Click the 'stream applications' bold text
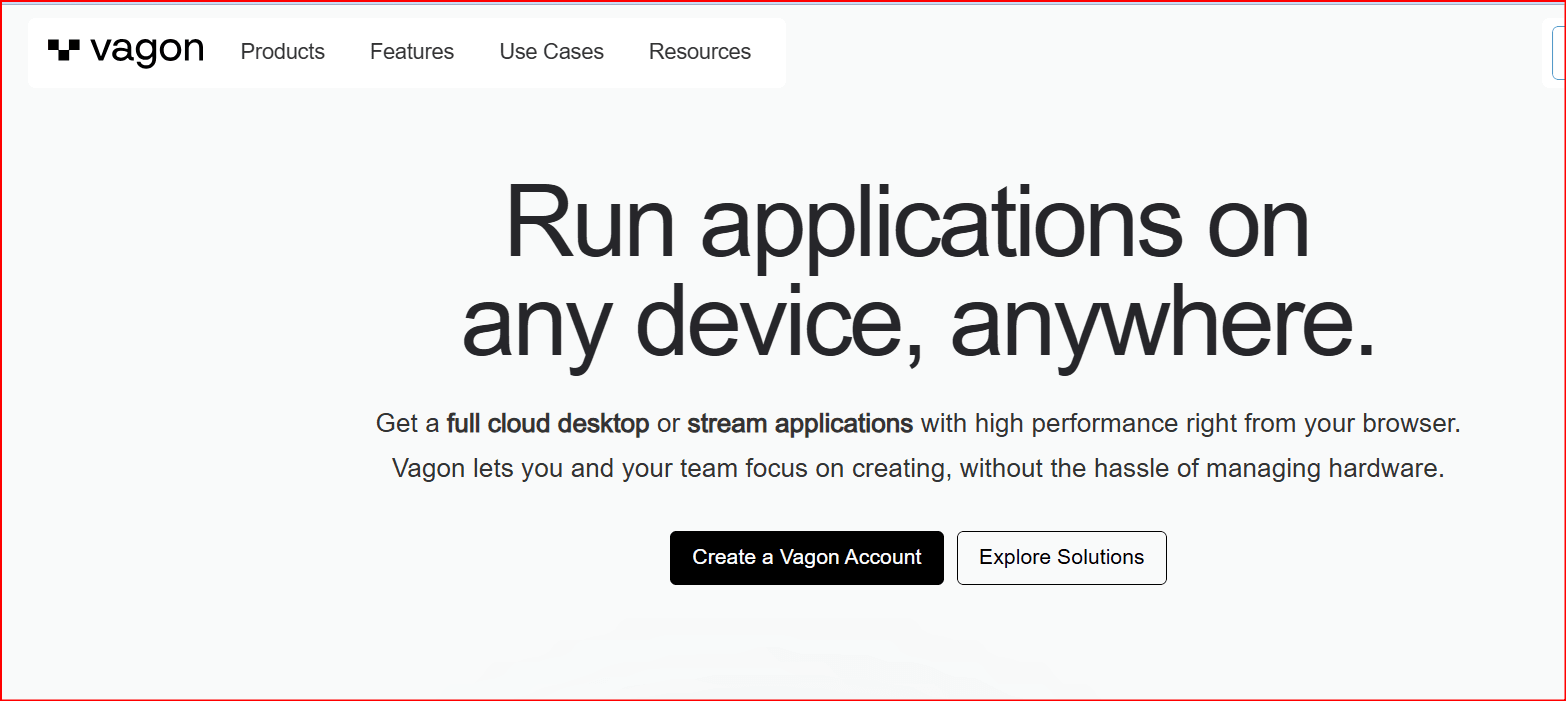Viewport: 1566px width, 701px height. pos(800,424)
